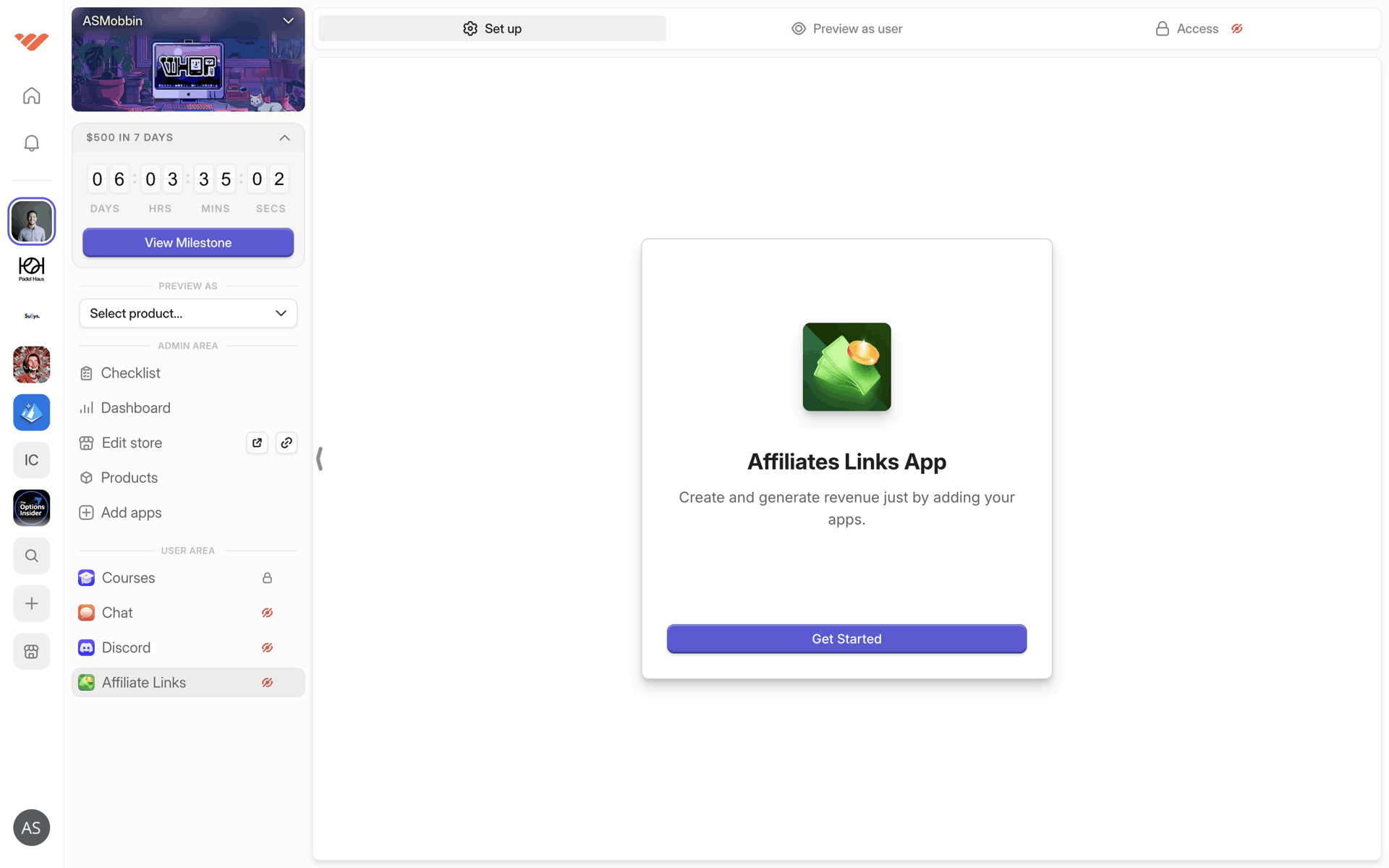Expand the ASMobbin workspace dropdown
The height and width of the screenshot is (868, 1389).
pyautogui.click(x=288, y=21)
